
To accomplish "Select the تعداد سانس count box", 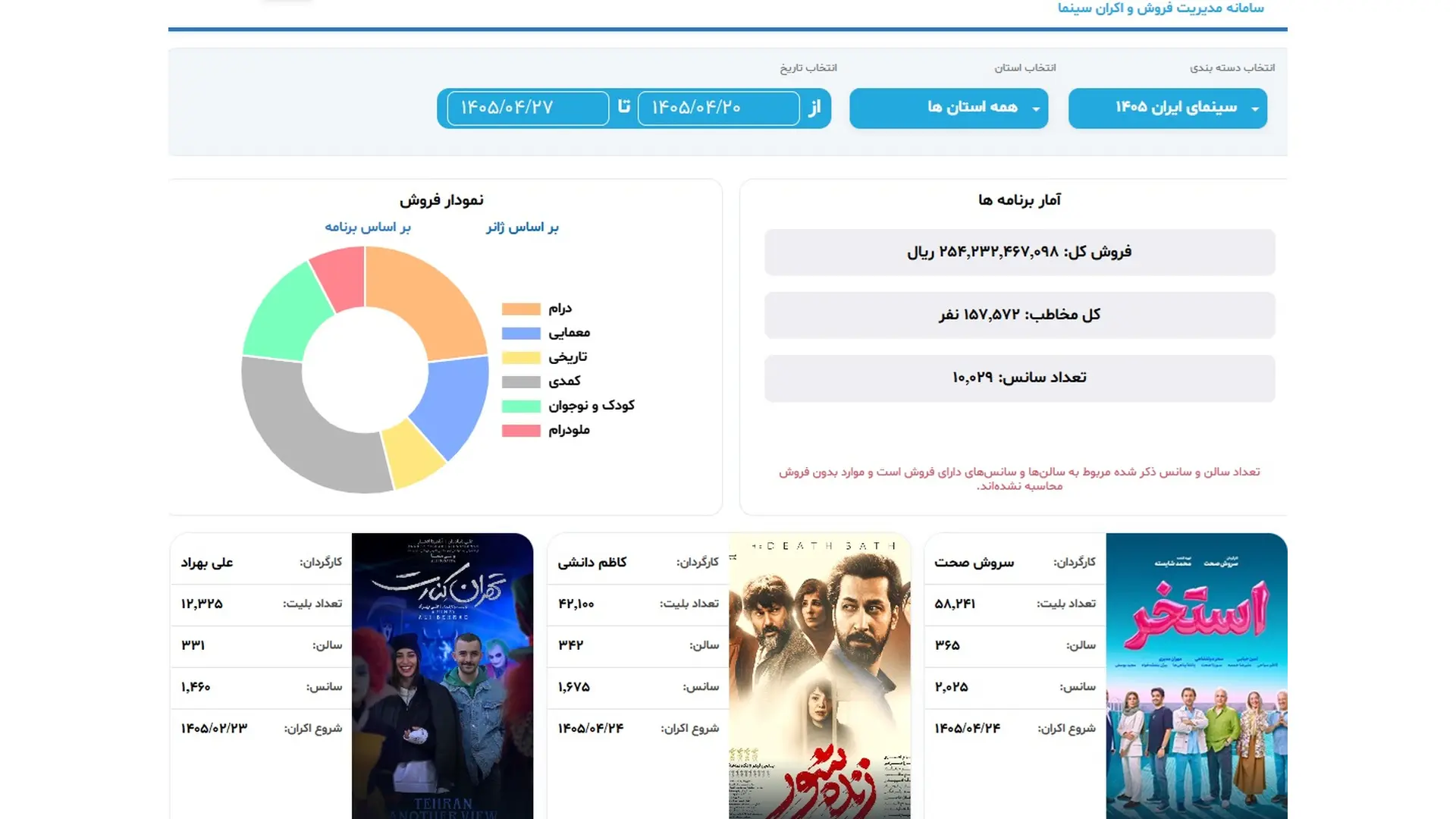I will coord(1019,378).
